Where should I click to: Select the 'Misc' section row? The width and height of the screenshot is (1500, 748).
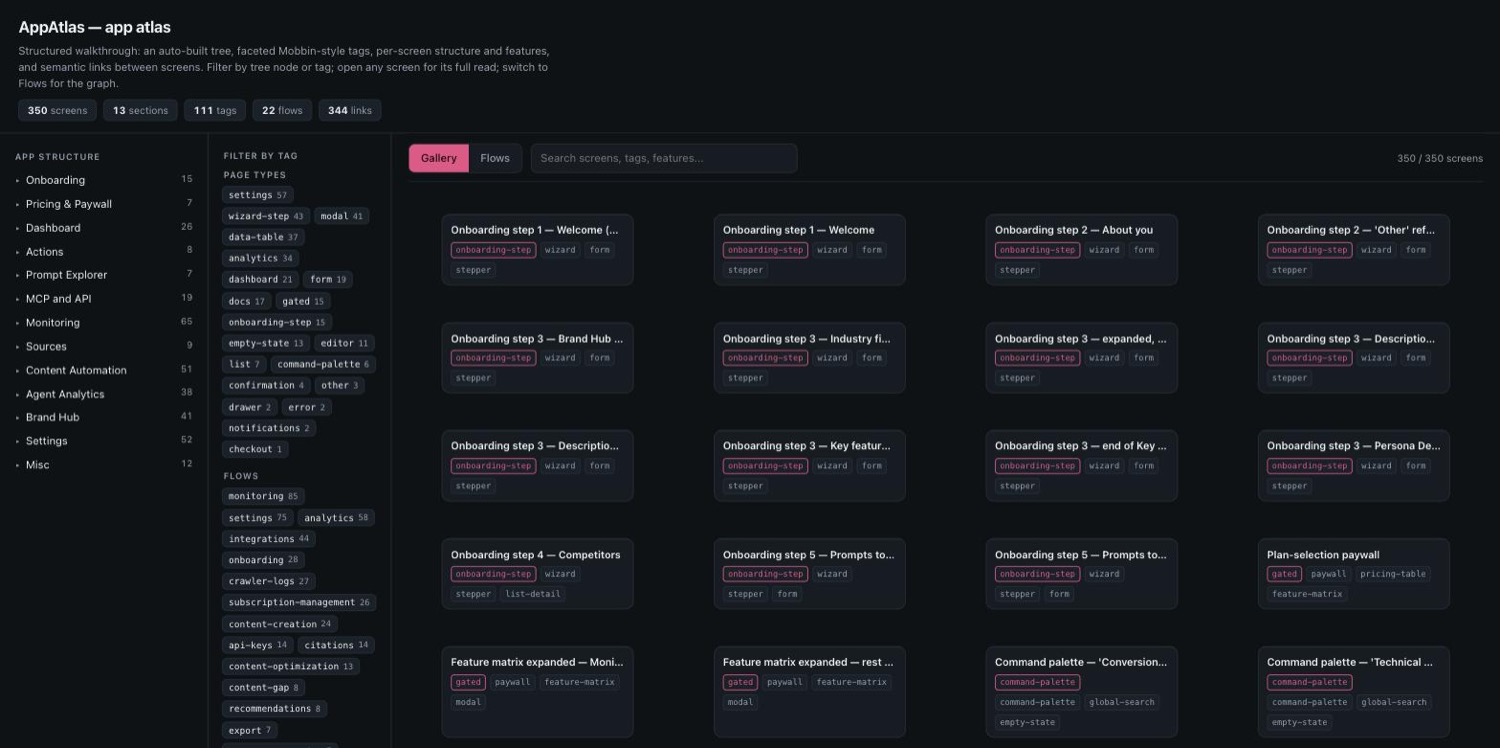coord(103,465)
